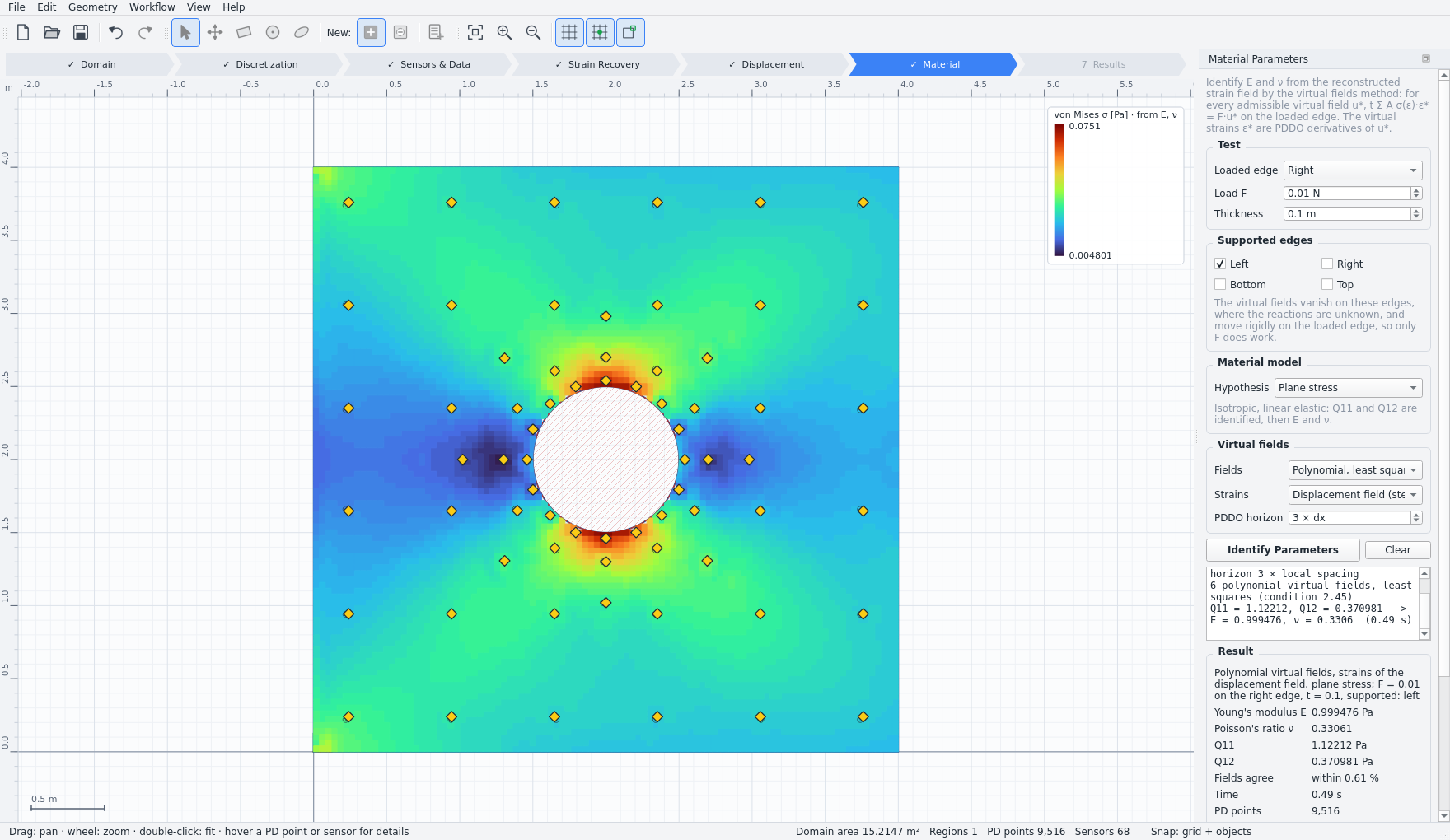Create a new file from the toolbar
1450x840 pixels.
click(23, 32)
